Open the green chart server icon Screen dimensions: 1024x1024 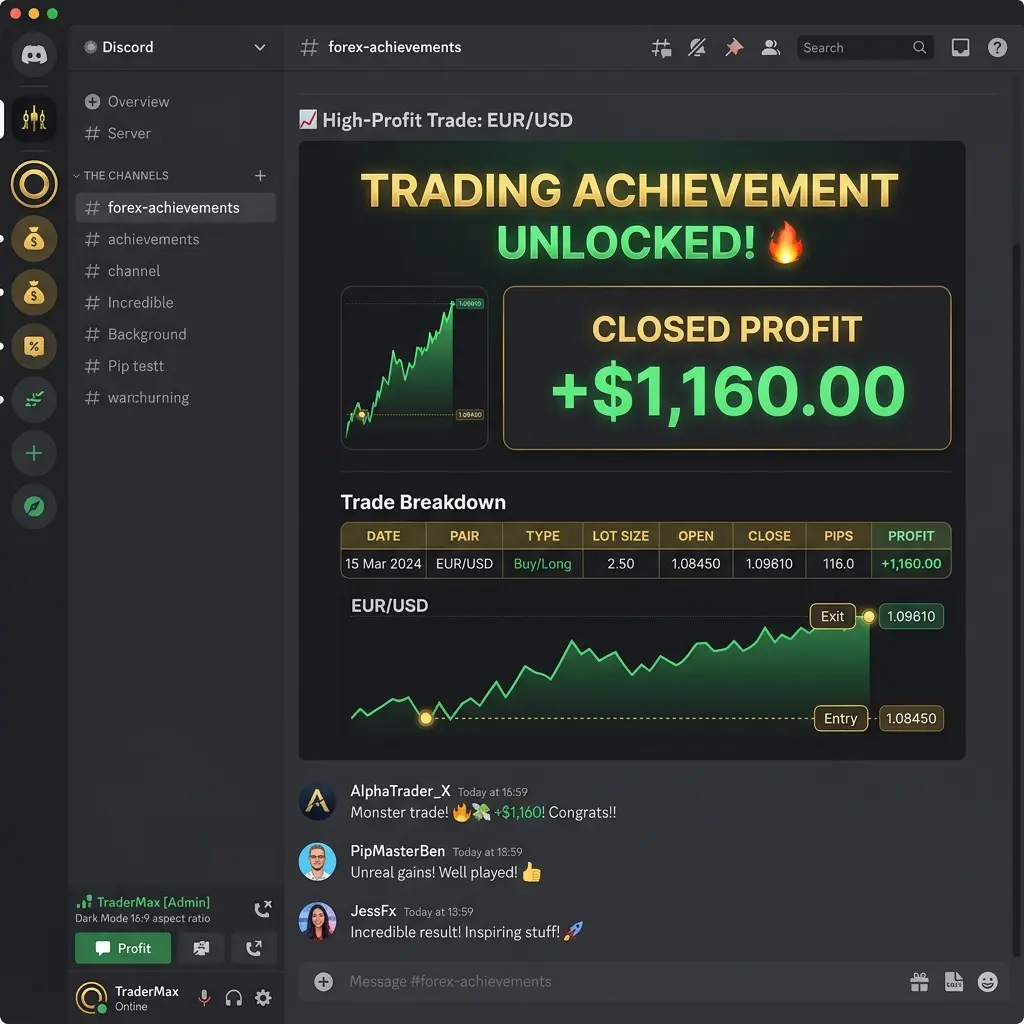coord(34,399)
